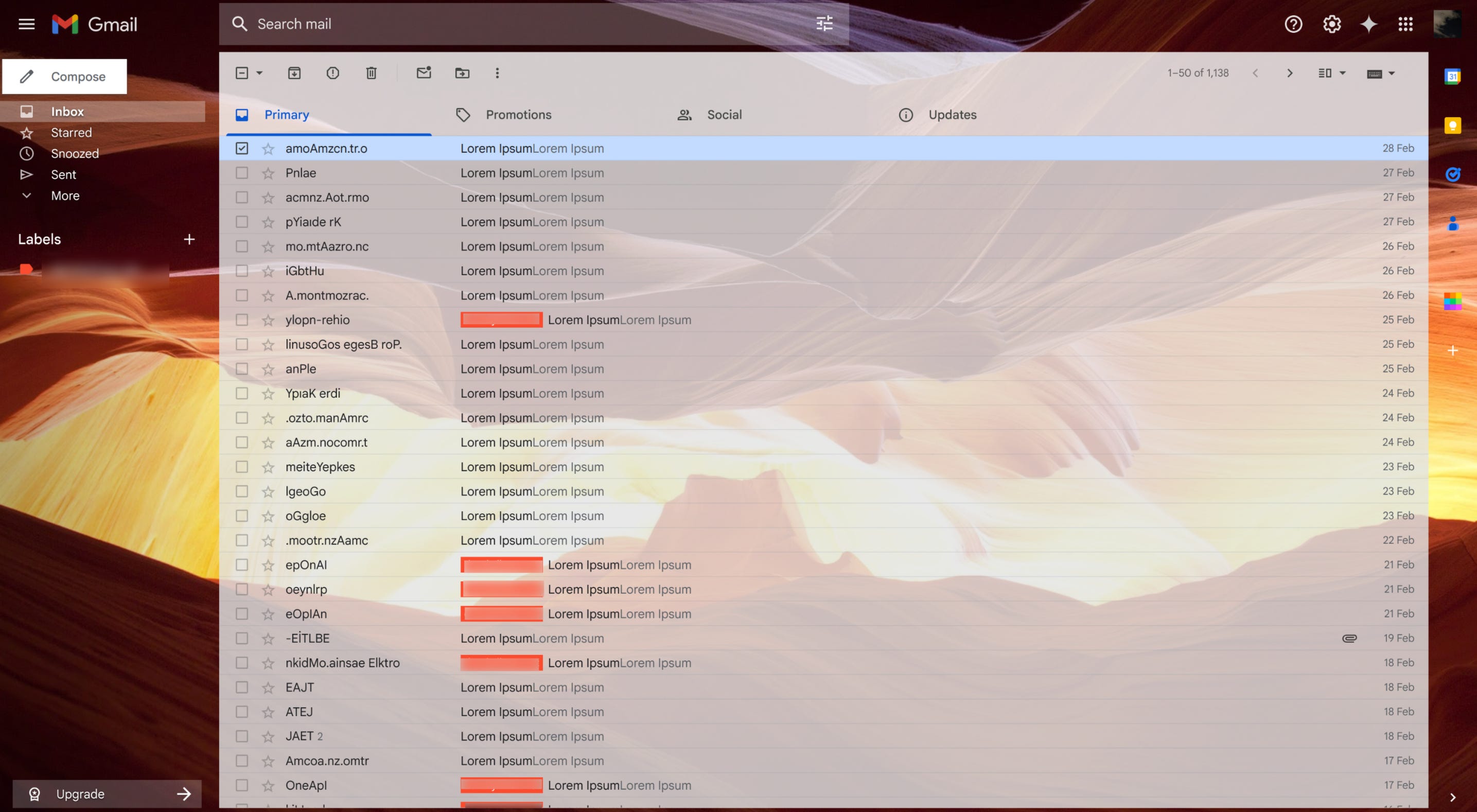The width and height of the screenshot is (1477, 812).
Task: Expand More in the left sidebar
Action: click(x=65, y=196)
